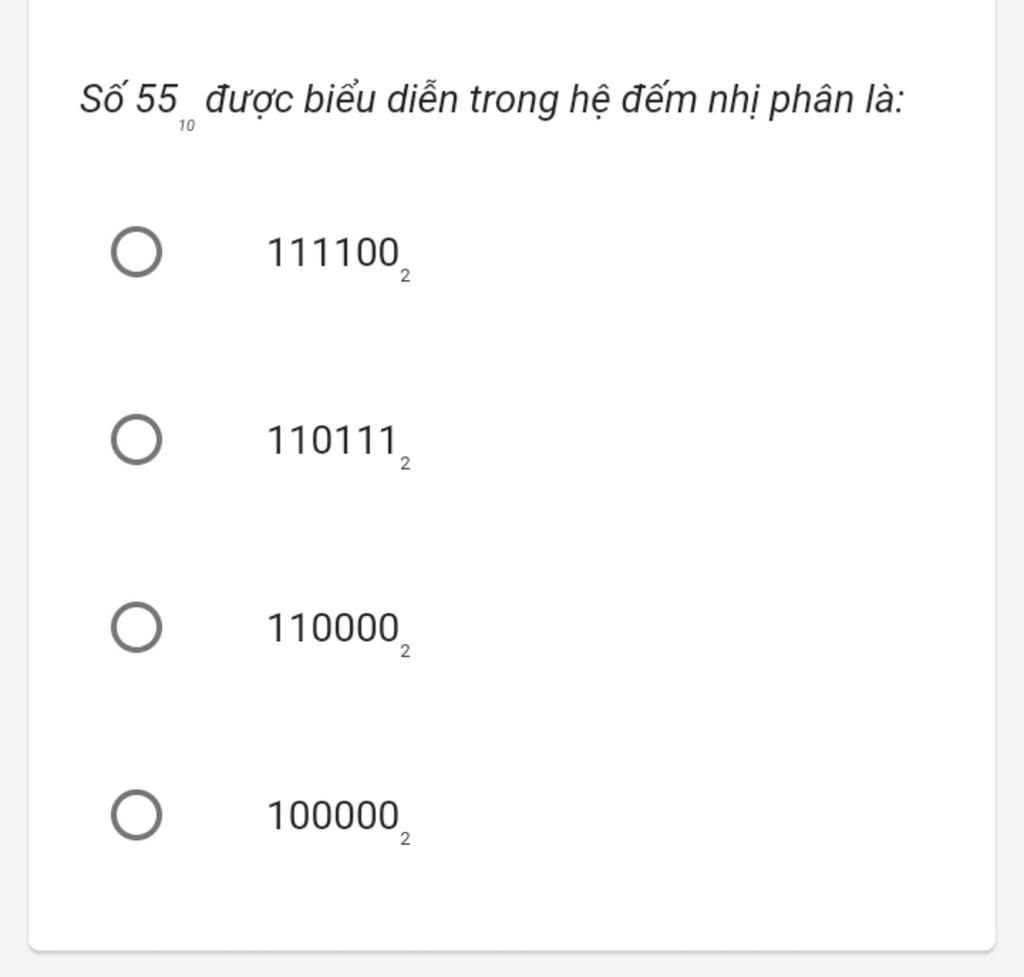Image resolution: width=1024 pixels, height=977 pixels.
Task: Click the answer label text 110111
Action: (333, 440)
